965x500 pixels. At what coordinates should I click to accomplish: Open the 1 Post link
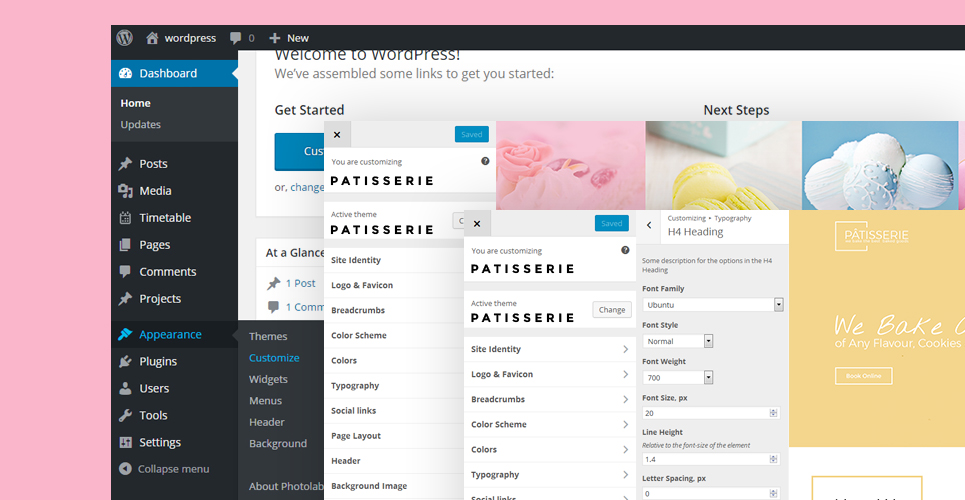click(300, 283)
